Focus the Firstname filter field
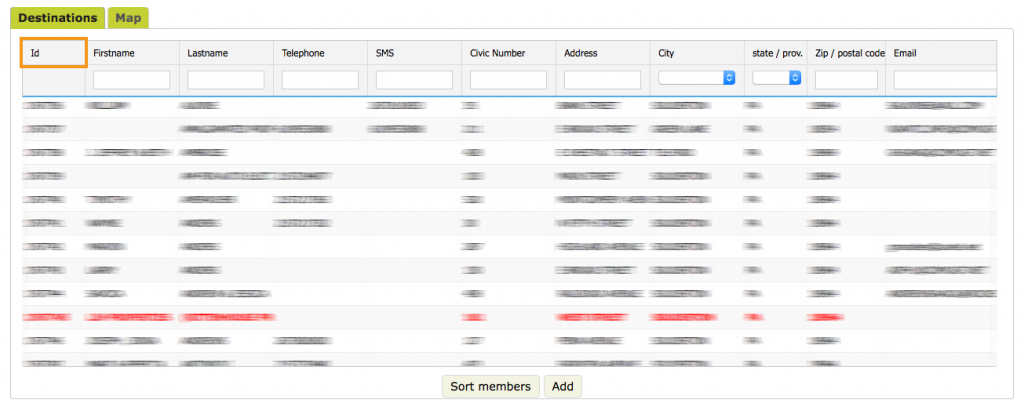 (132, 80)
